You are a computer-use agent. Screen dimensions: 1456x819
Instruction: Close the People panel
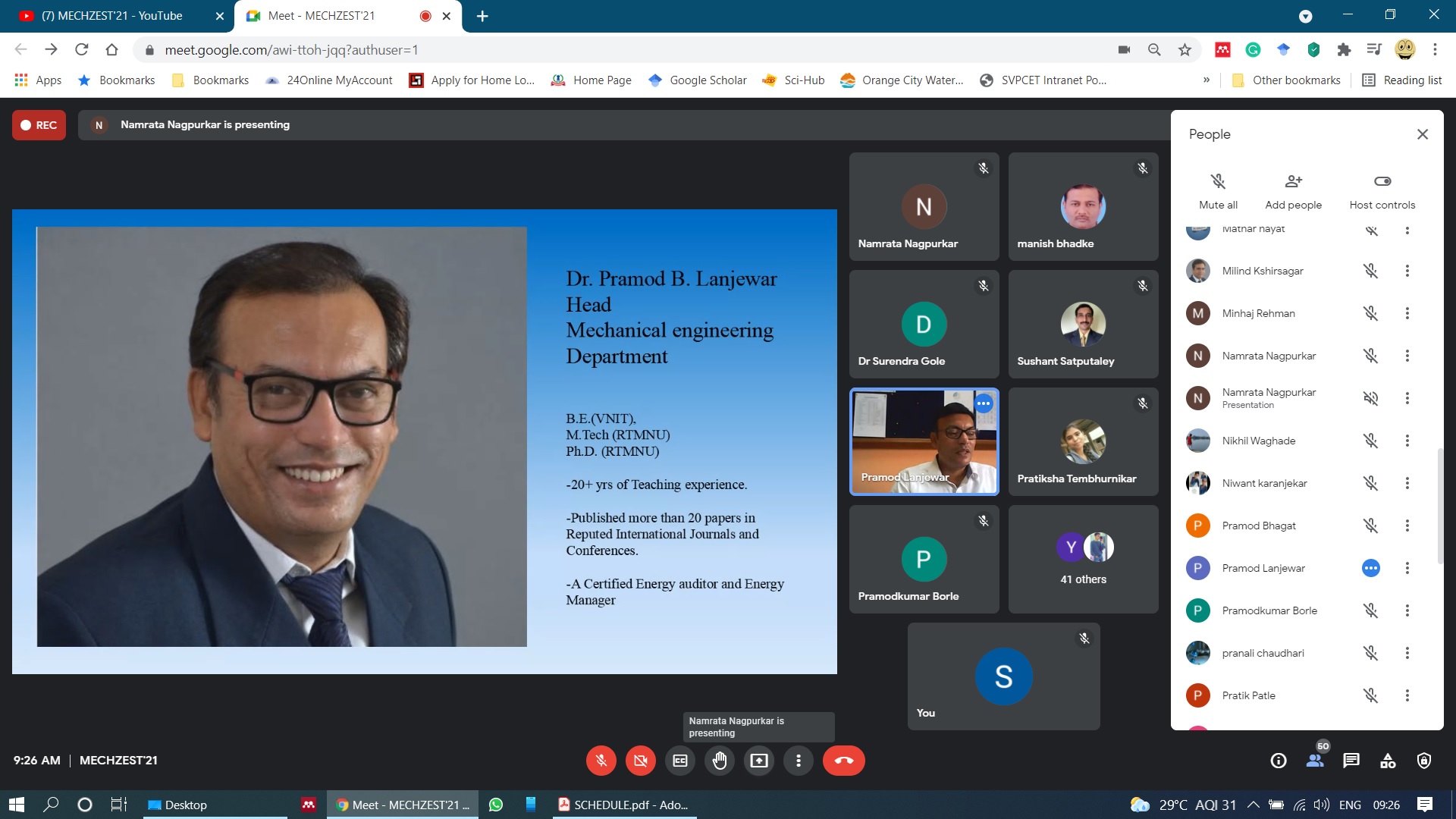point(1423,134)
